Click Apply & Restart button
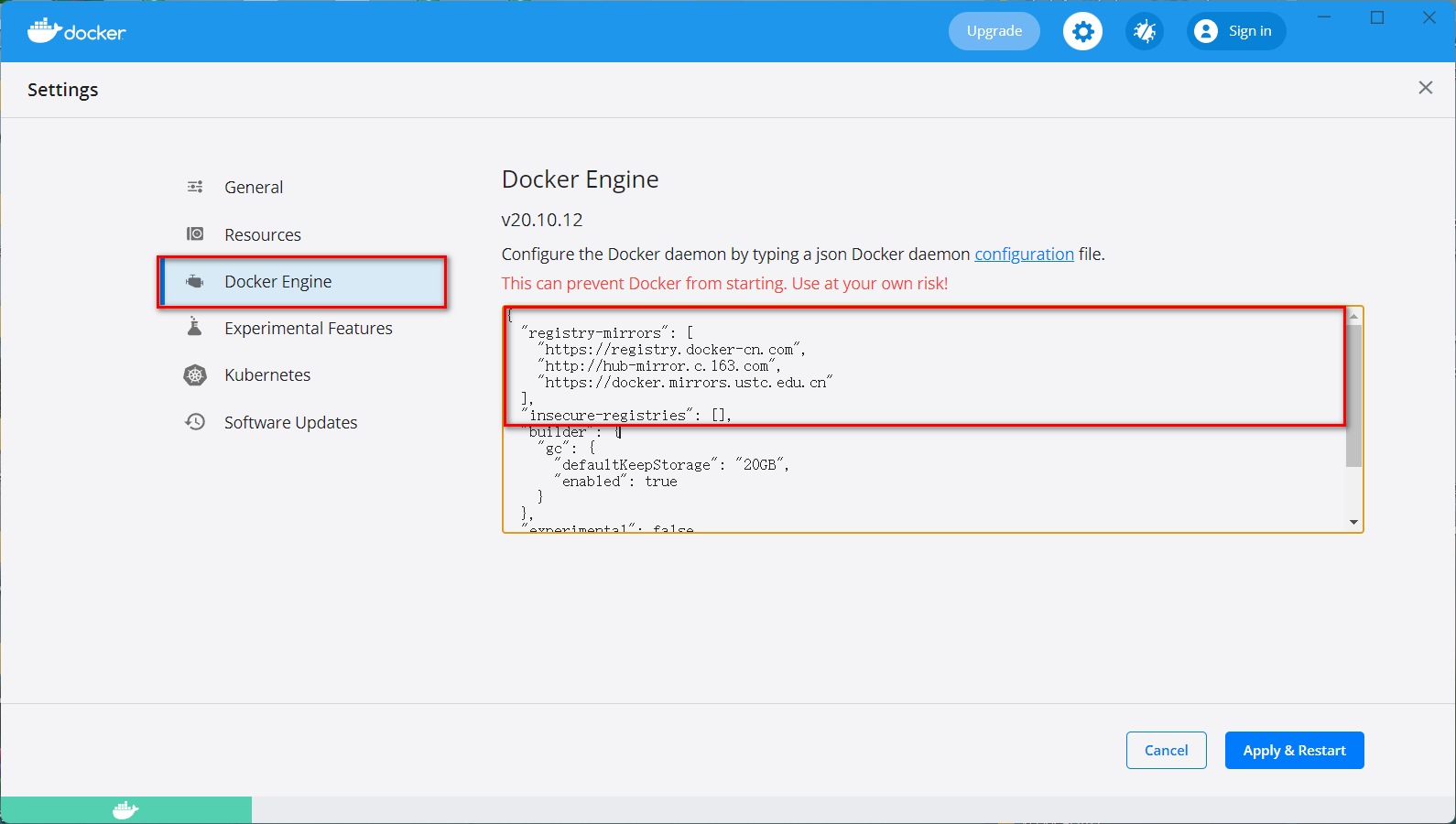This screenshot has width=1456, height=824. pyautogui.click(x=1295, y=750)
